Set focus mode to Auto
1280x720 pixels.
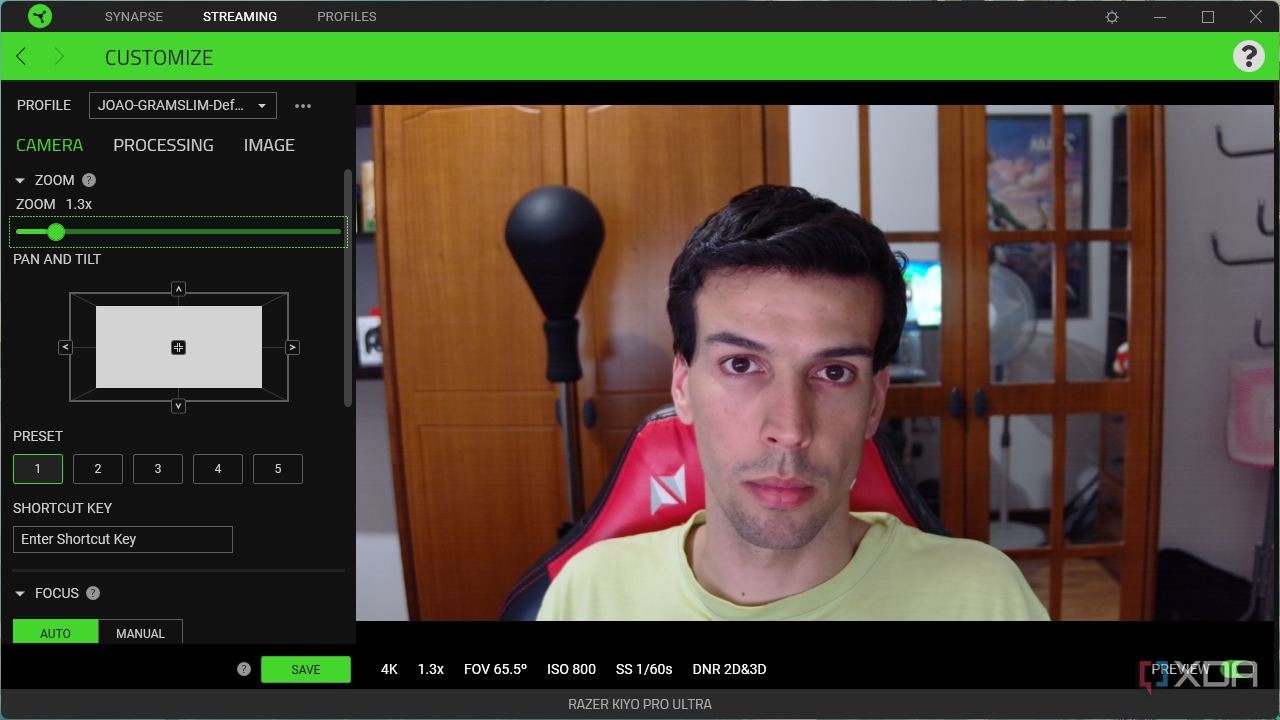pyautogui.click(x=55, y=632)
